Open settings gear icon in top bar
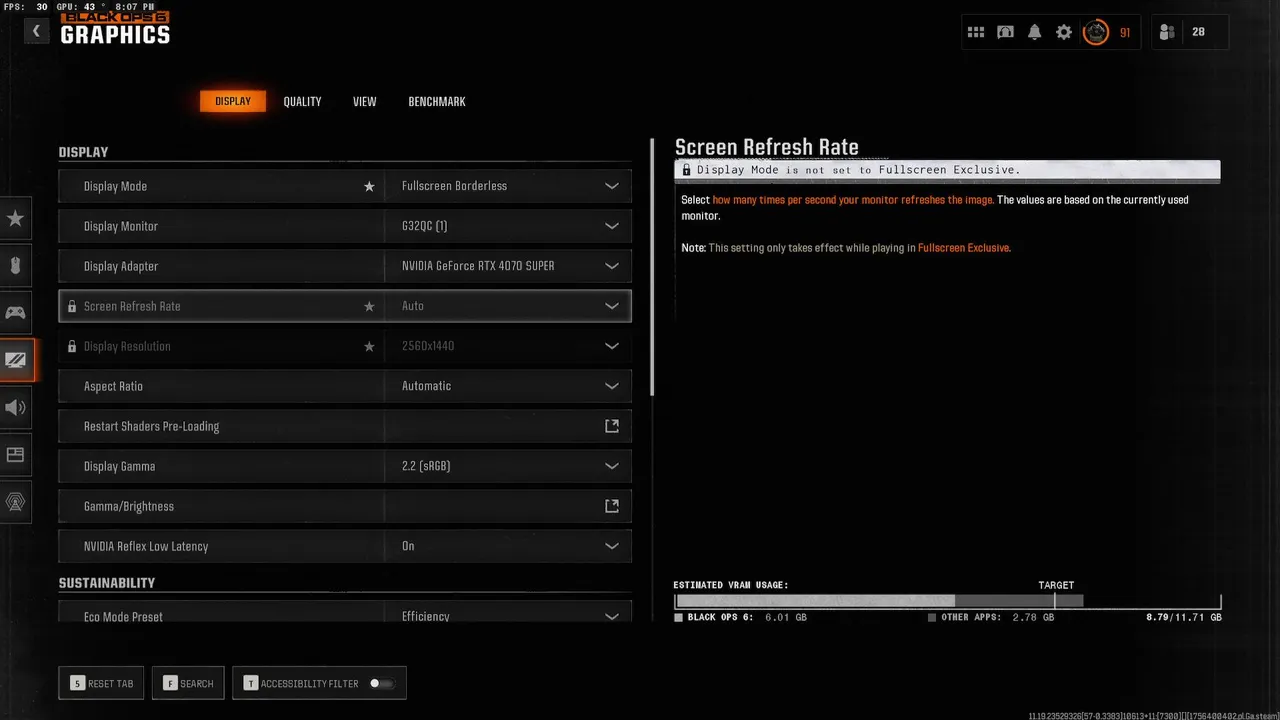Image resolution: width=1280 pixels, height=720 pixels. [1064, 32]
